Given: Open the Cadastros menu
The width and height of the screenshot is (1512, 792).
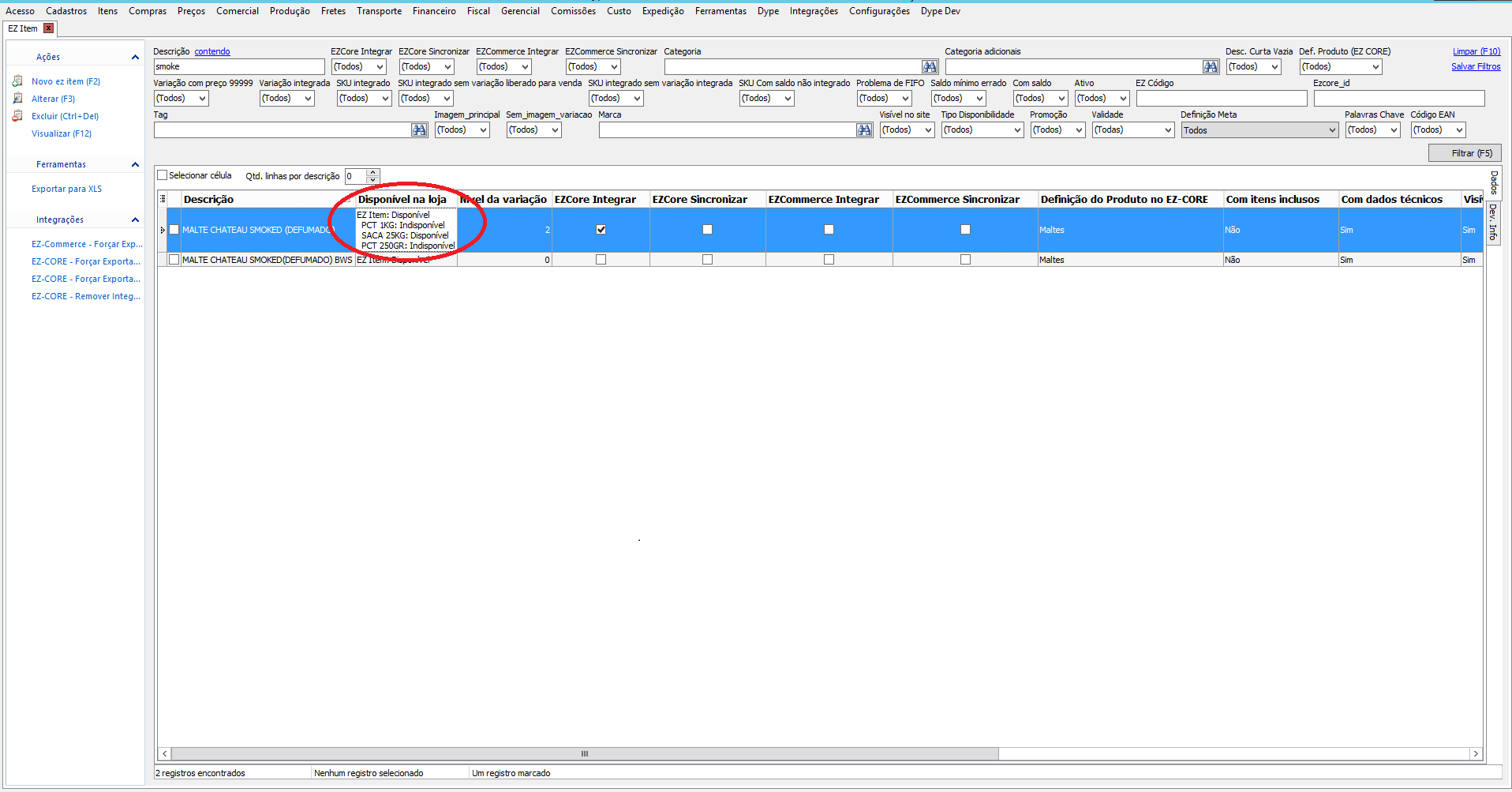Looking at the screenshot, I should pyautogui.click(x=66, y=11).
